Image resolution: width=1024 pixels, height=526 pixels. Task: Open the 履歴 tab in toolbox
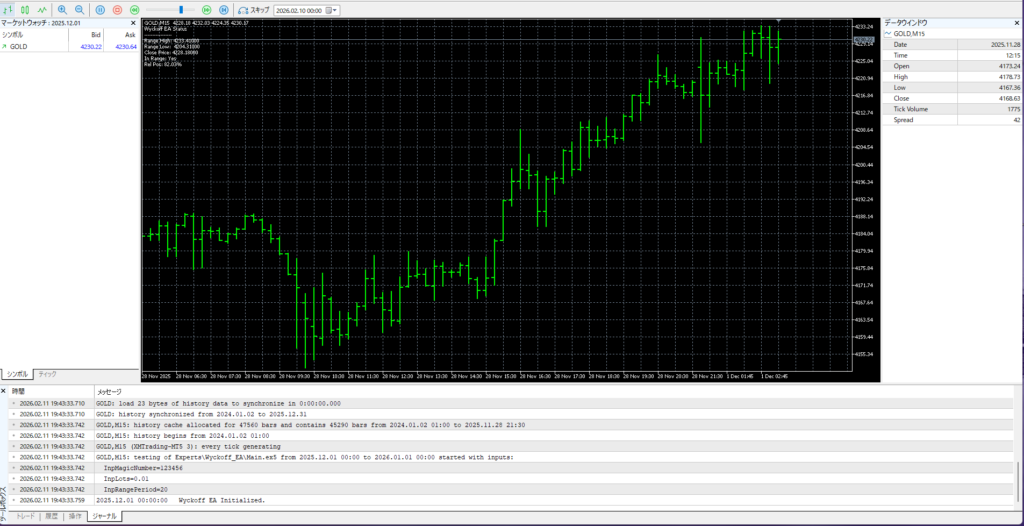point(50,516)
